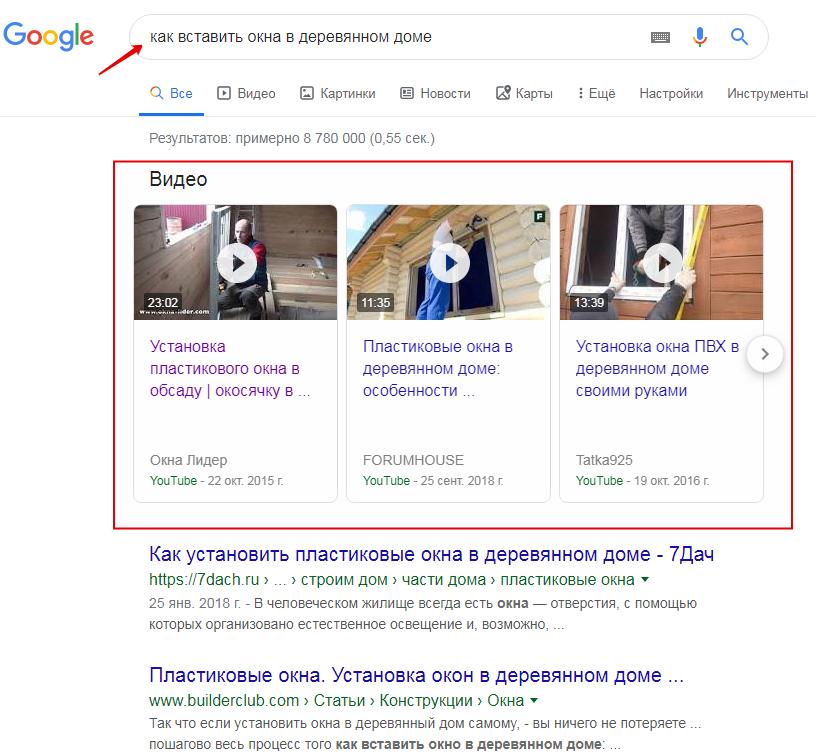Open the Карты tab

pyautogui.click(x=524, y=93)
